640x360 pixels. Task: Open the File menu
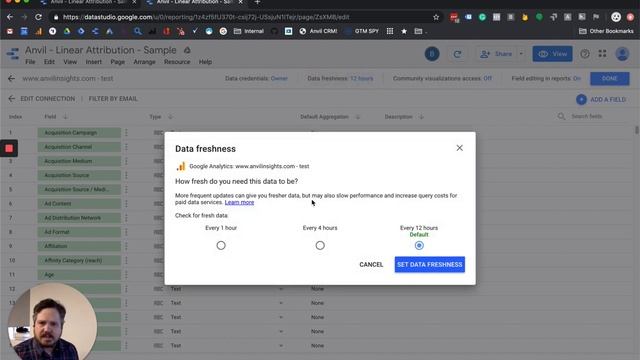(30, 62)
